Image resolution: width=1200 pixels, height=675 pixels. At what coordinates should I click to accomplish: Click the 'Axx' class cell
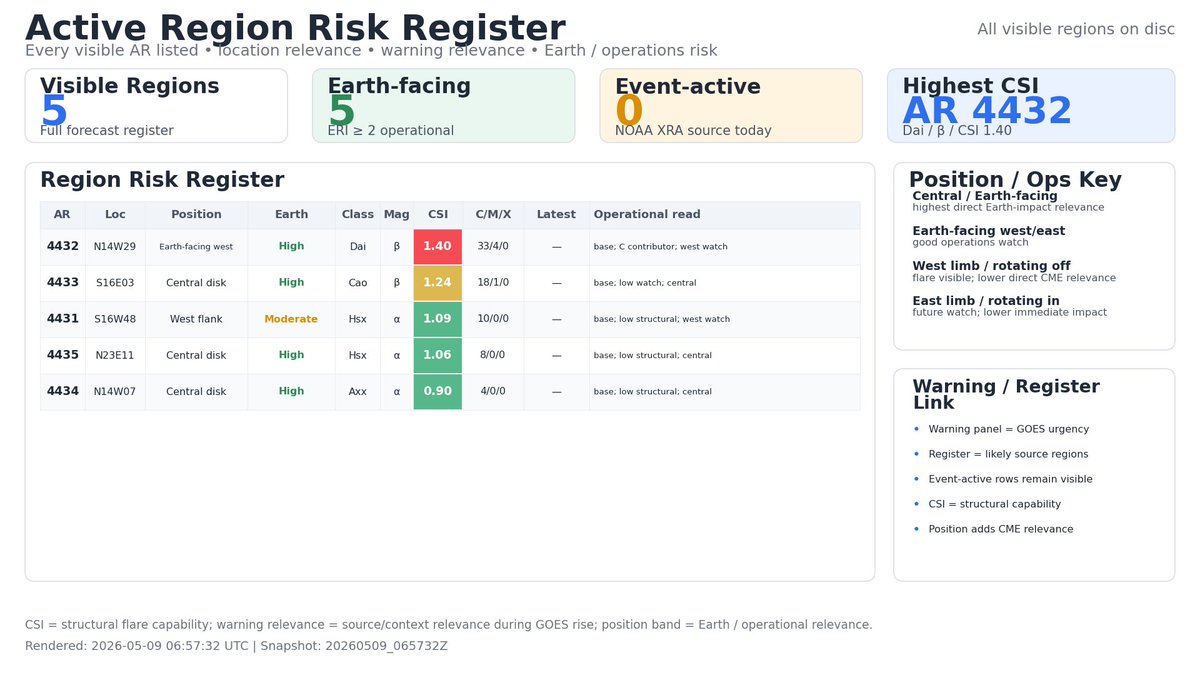click(x=357, y=392)
